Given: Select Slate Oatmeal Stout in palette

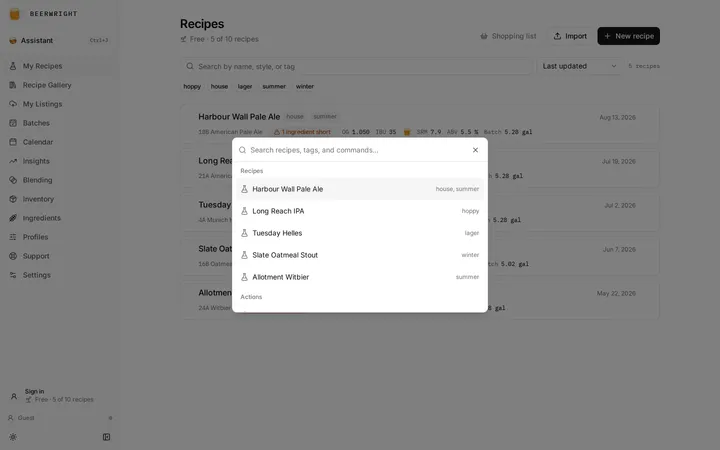Looking at the screenshot, I should (360, 255).
